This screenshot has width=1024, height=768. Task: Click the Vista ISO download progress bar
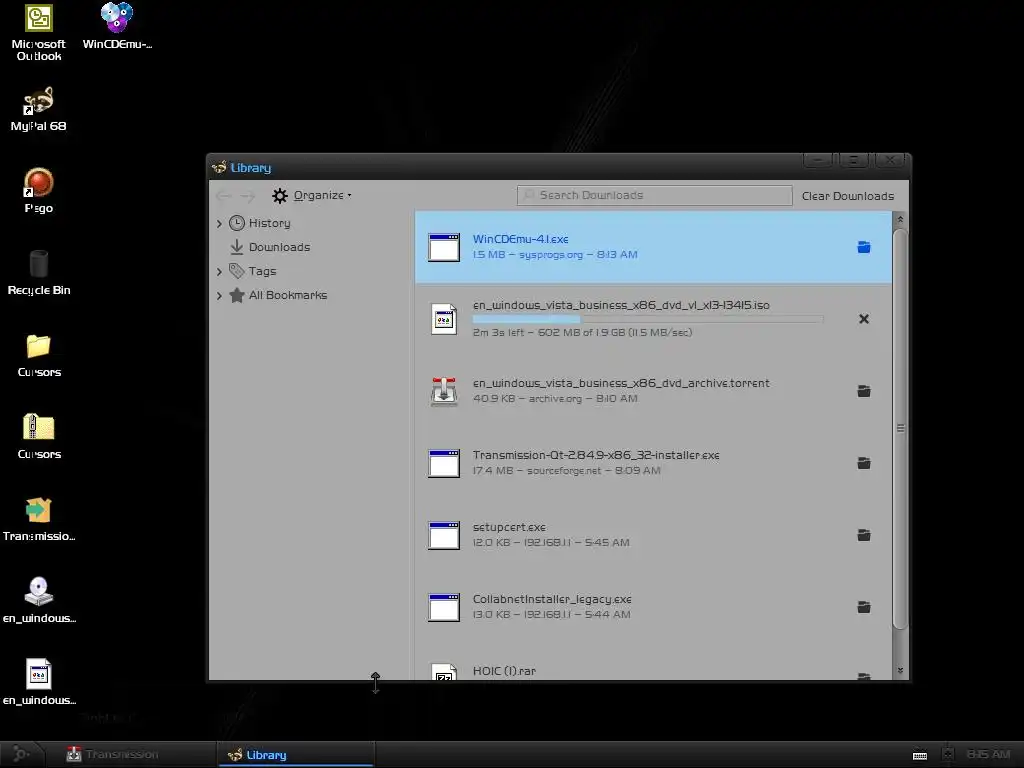pyautogui.click(x=648, y=319)
